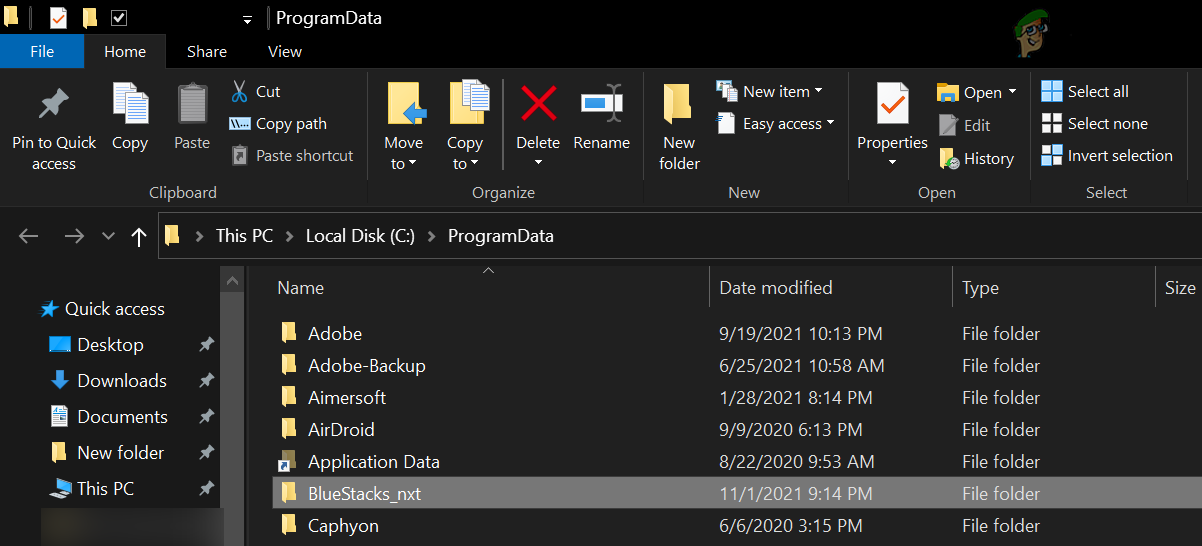Click Invert selection option

click(1107, 156)
